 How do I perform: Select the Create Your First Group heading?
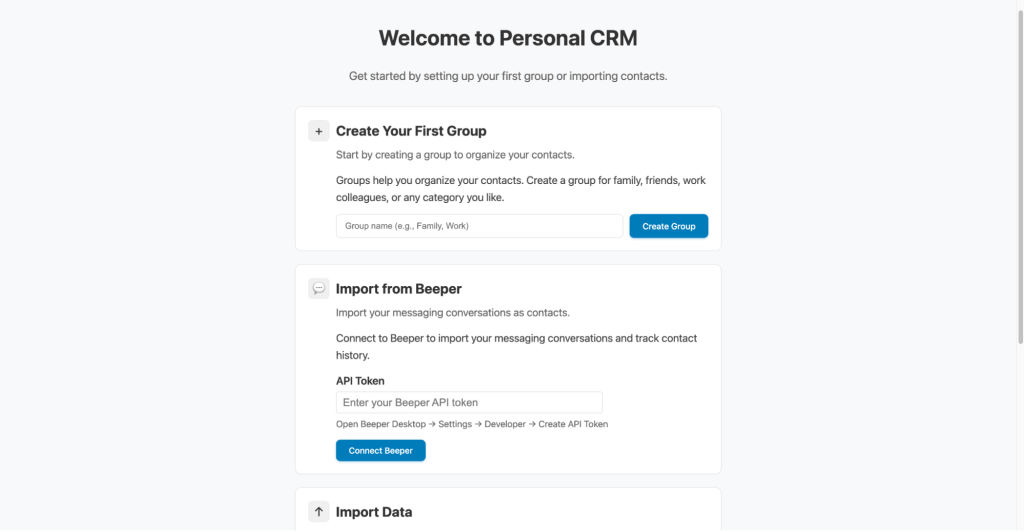pyautogui.click(x=411, y=131)
